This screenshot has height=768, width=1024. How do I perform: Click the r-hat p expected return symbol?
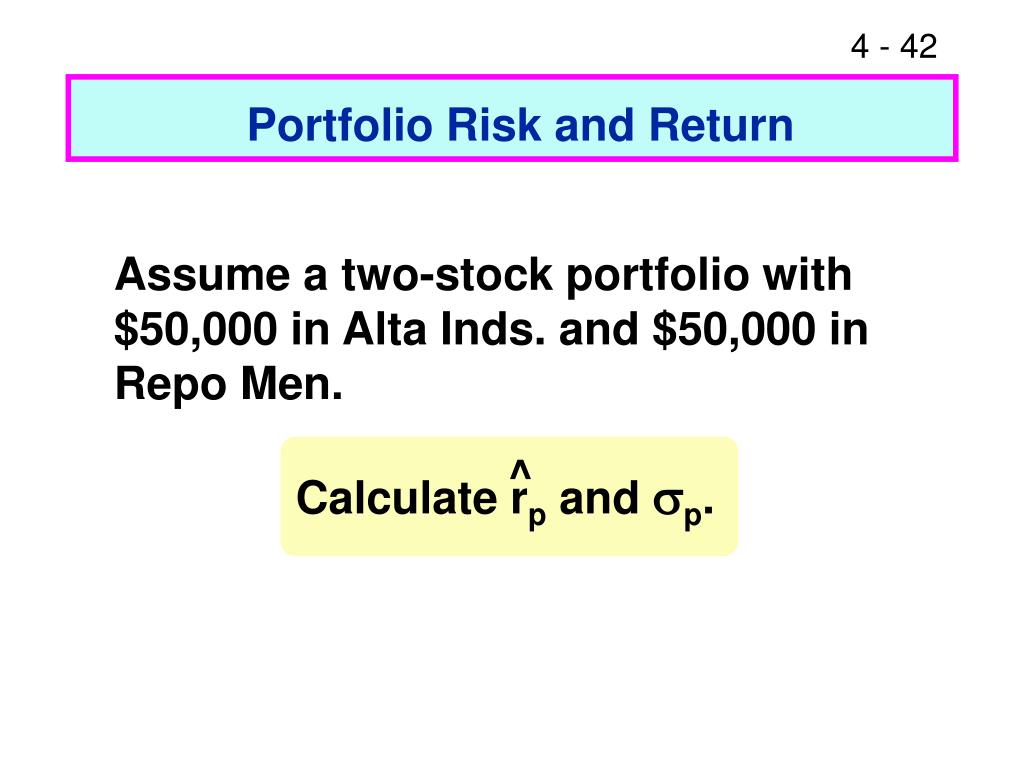pyautogui.click(x=528, y=496)
